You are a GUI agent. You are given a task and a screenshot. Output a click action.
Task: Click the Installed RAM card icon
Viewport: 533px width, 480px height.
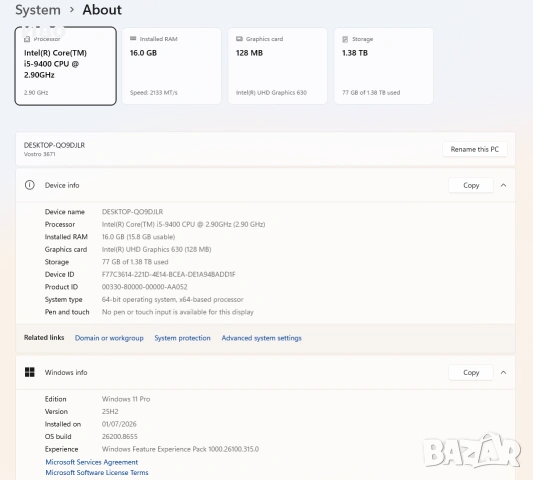coord(133,39)
